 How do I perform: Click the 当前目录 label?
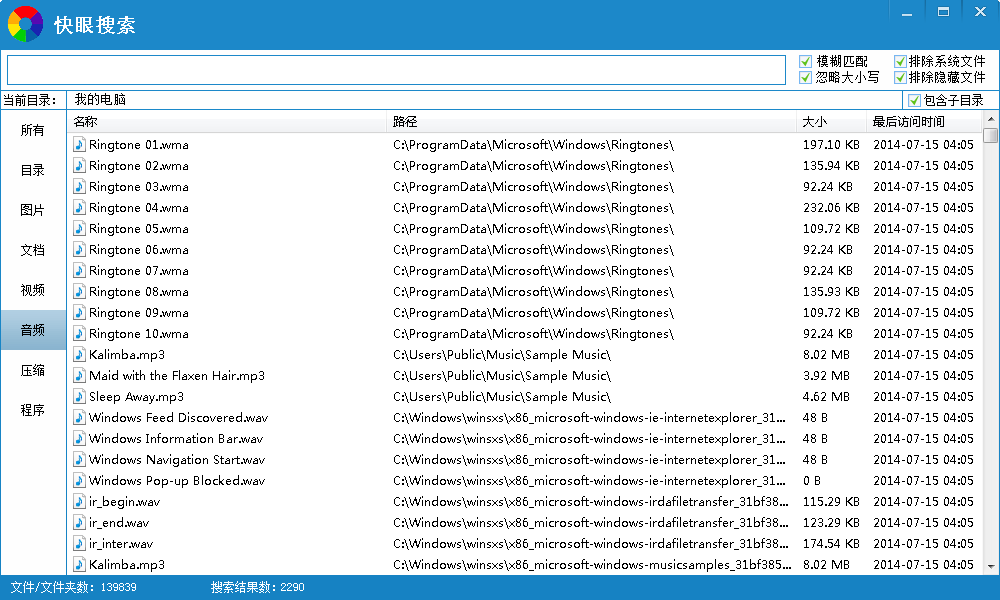pos(29,100)
